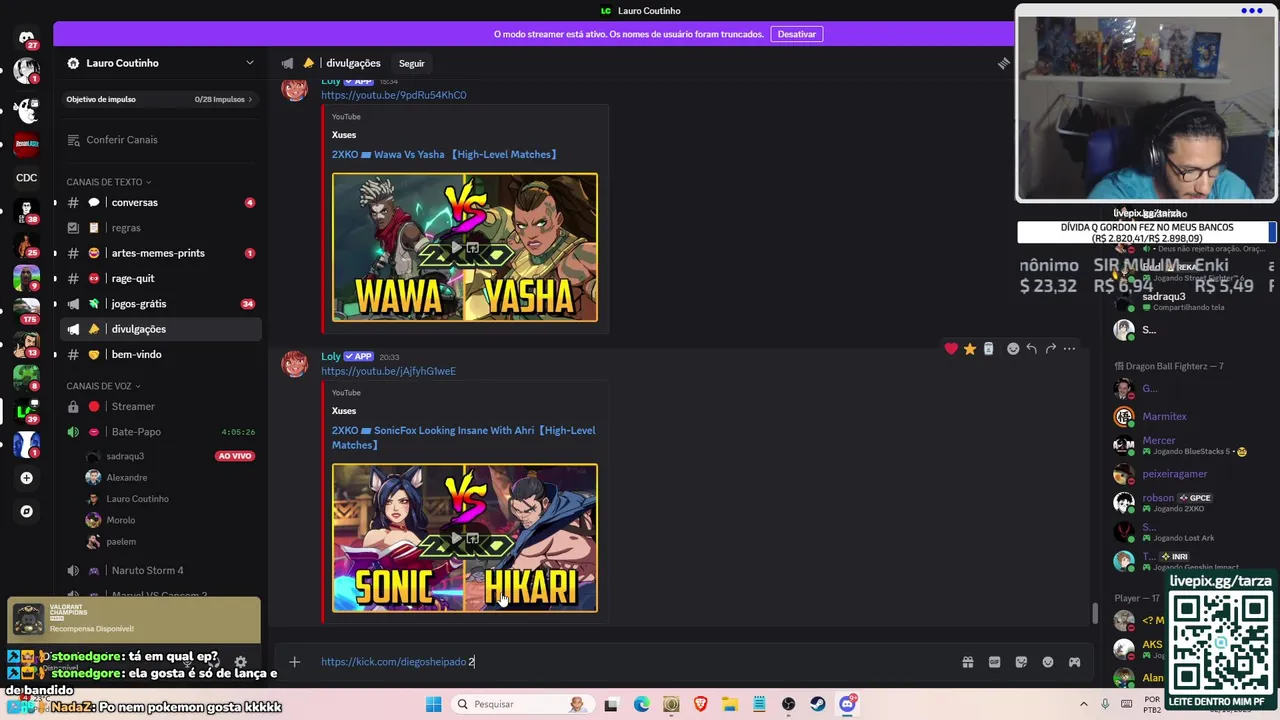Open user settings gear icon
The width and height of the screenshot is (1280, 720).
click(x=240, y=662)
